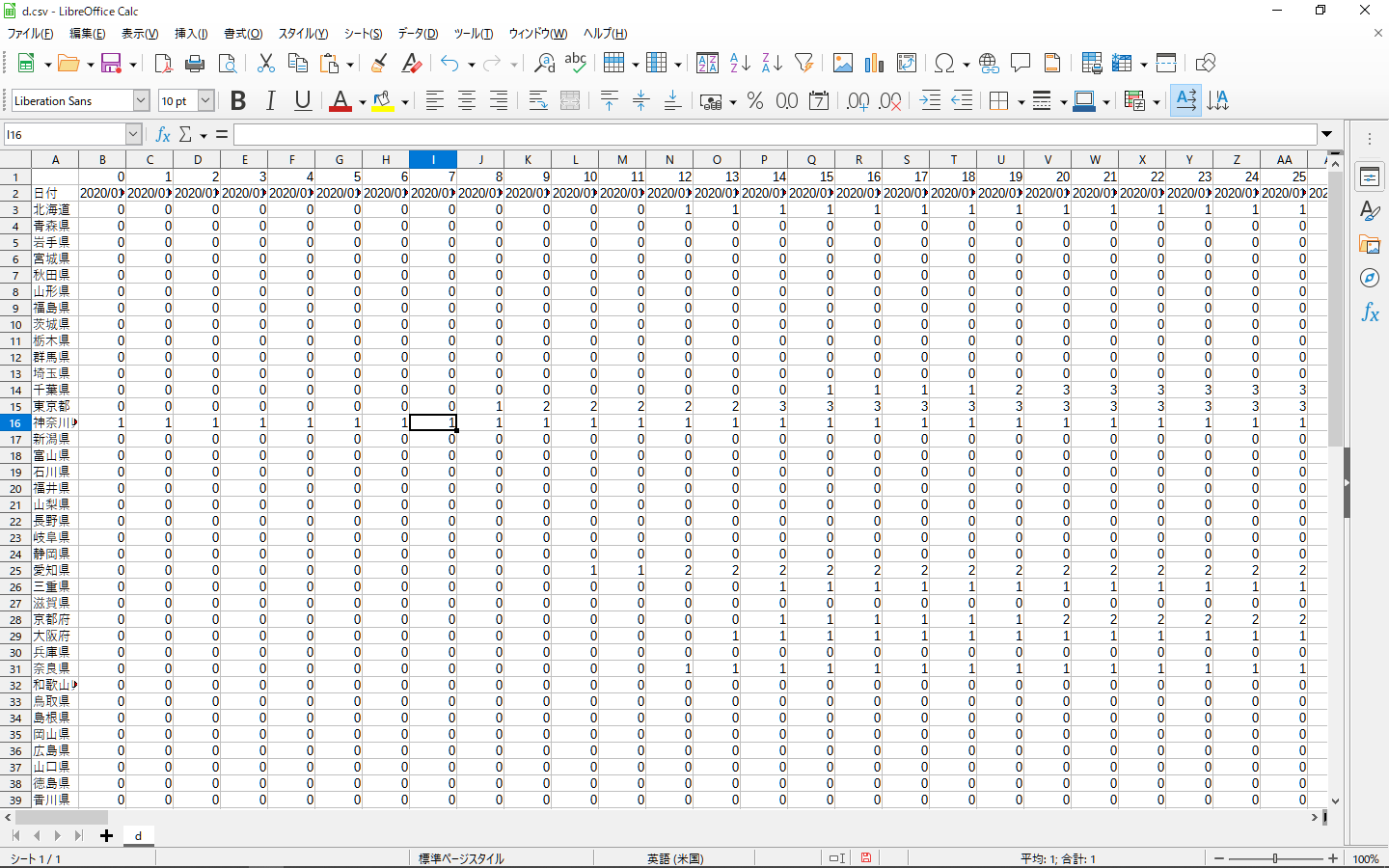Click vertical scrollbar thumb

point(1335,309)
